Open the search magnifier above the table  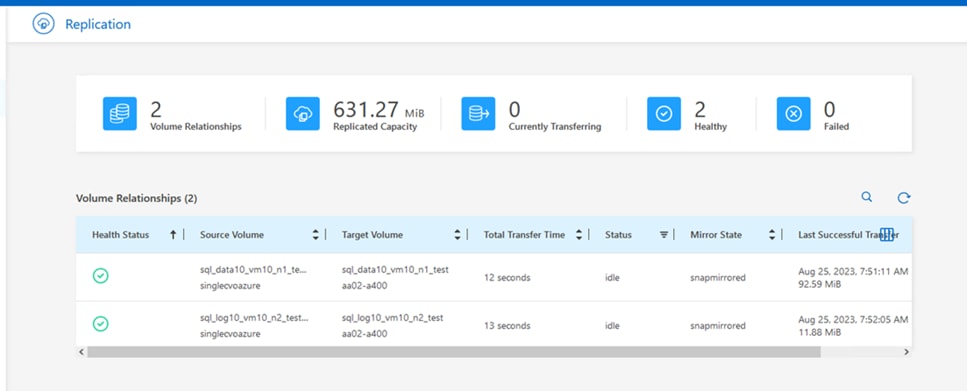(866, 197)
